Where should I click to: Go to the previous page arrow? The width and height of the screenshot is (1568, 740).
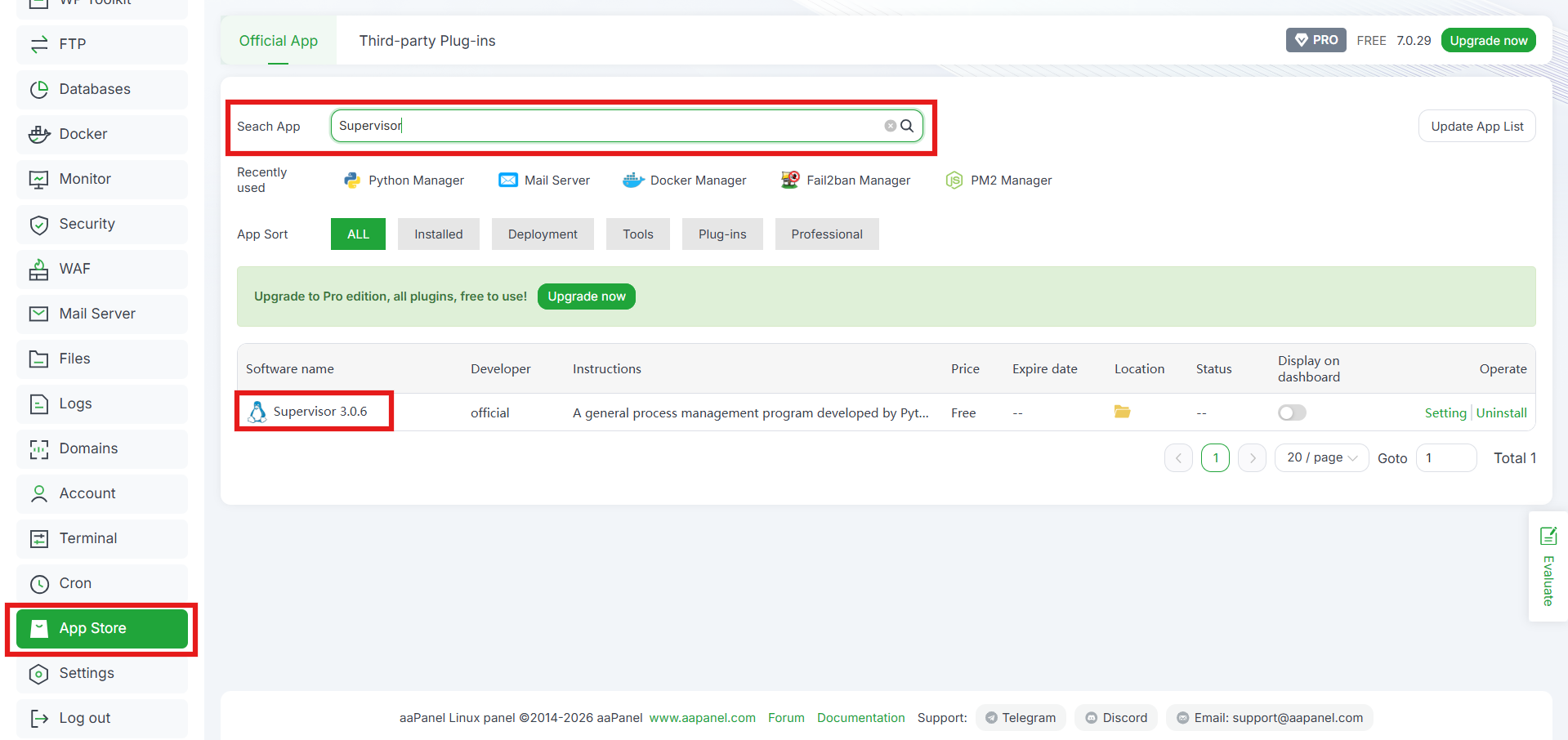pyautogui.click(x=1178, y=458)
